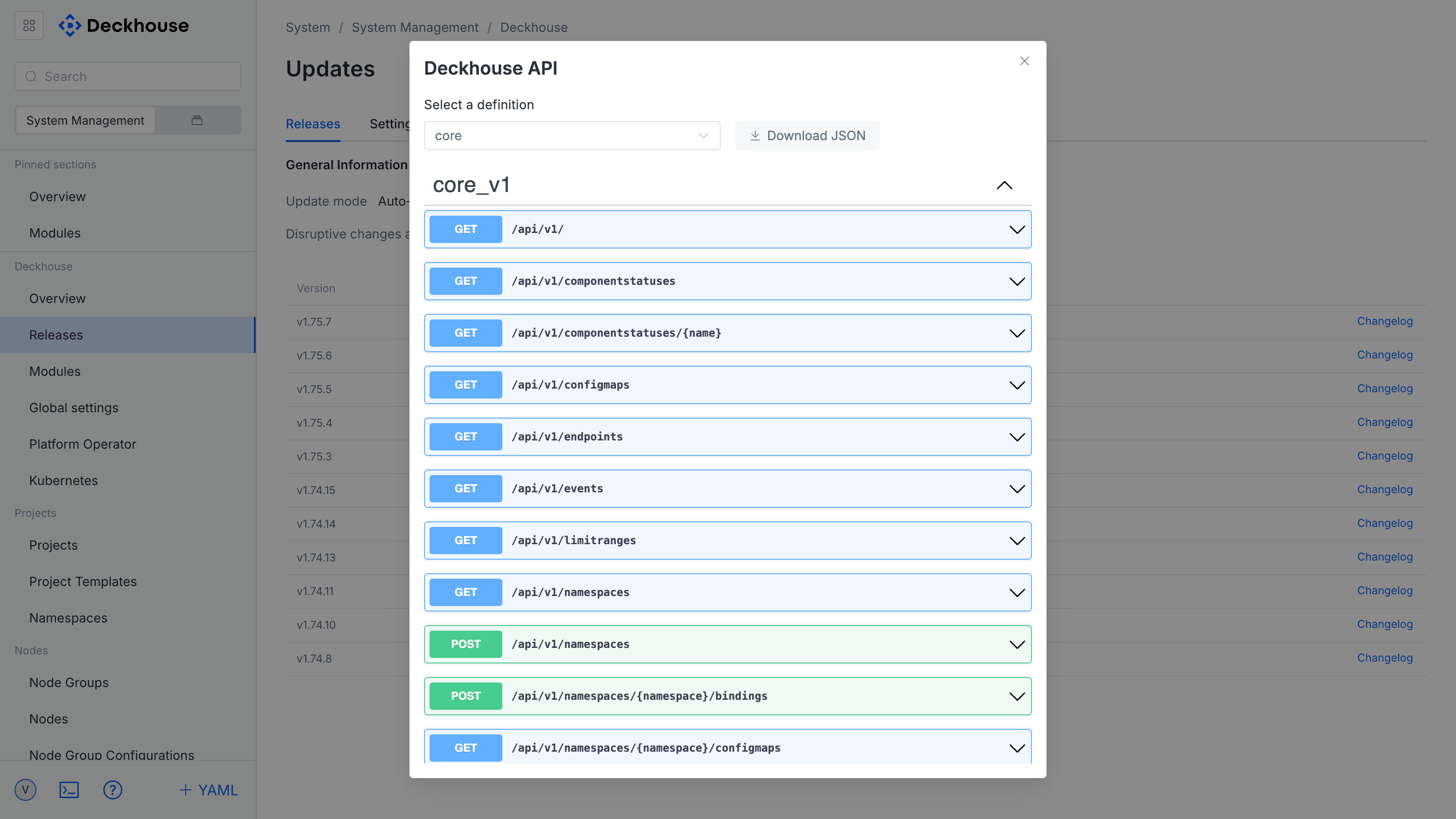Open Changelog for v1.75.6
This screenshot has height=819, width=1456.
pyautogui.click(x=1385, y=355)
